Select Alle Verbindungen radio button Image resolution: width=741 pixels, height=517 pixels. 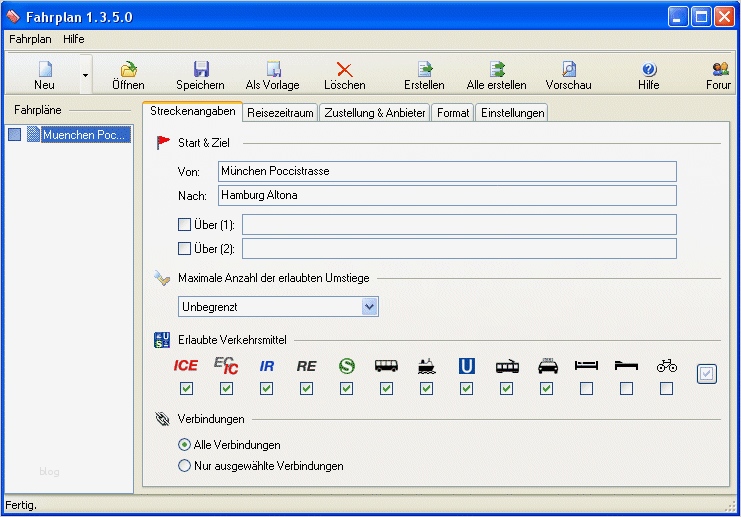[184, 445]
